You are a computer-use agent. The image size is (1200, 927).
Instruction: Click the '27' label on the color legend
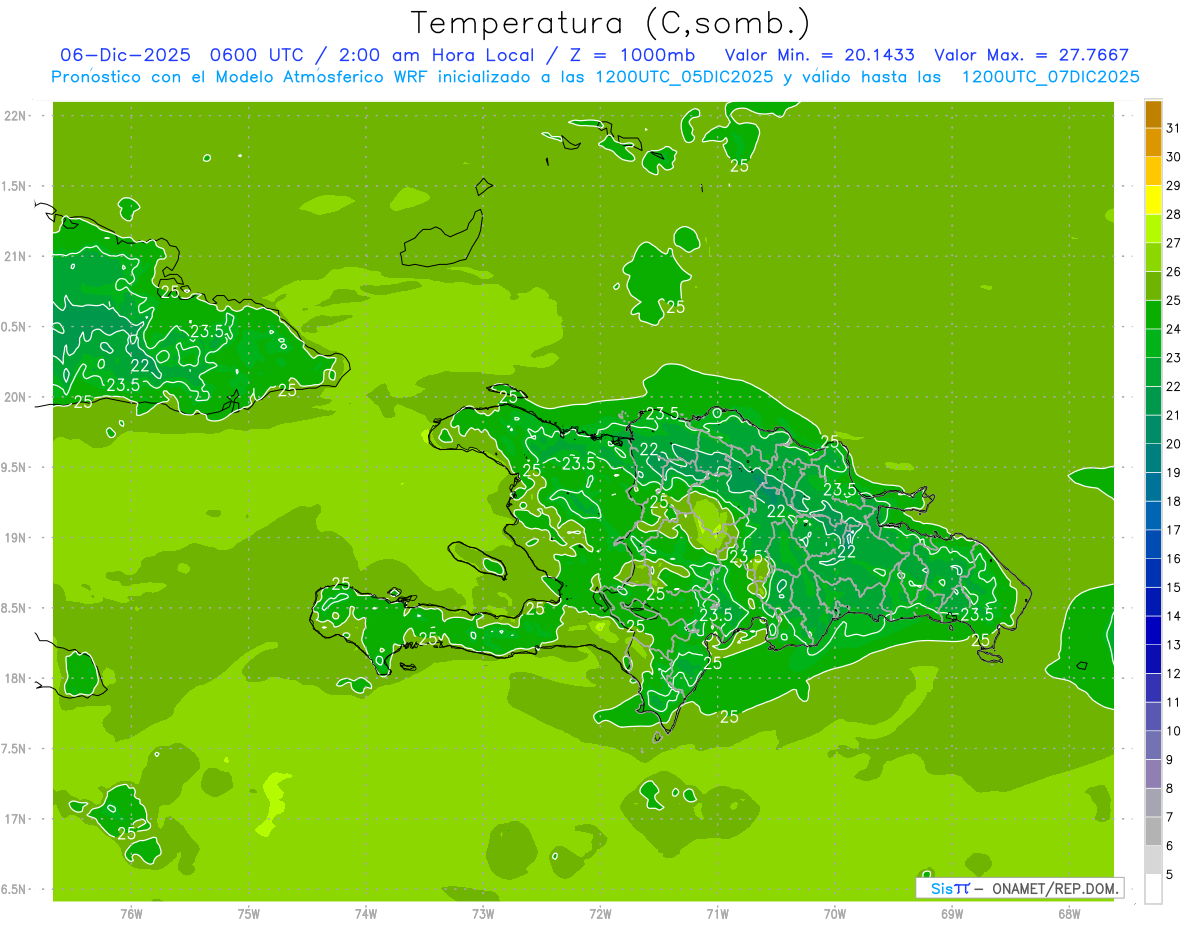(x=1174, y=243)
